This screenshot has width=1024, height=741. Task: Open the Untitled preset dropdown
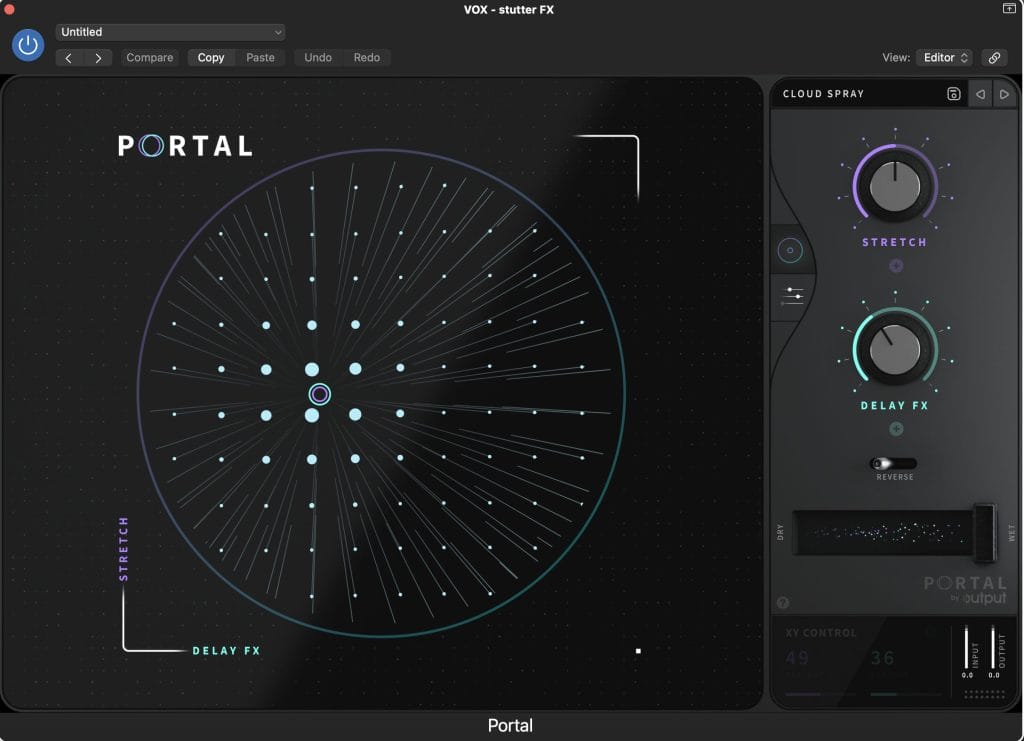170,32
